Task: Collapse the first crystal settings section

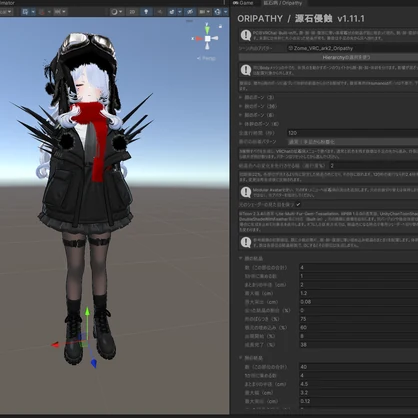Action: click(x=241, y=258)
